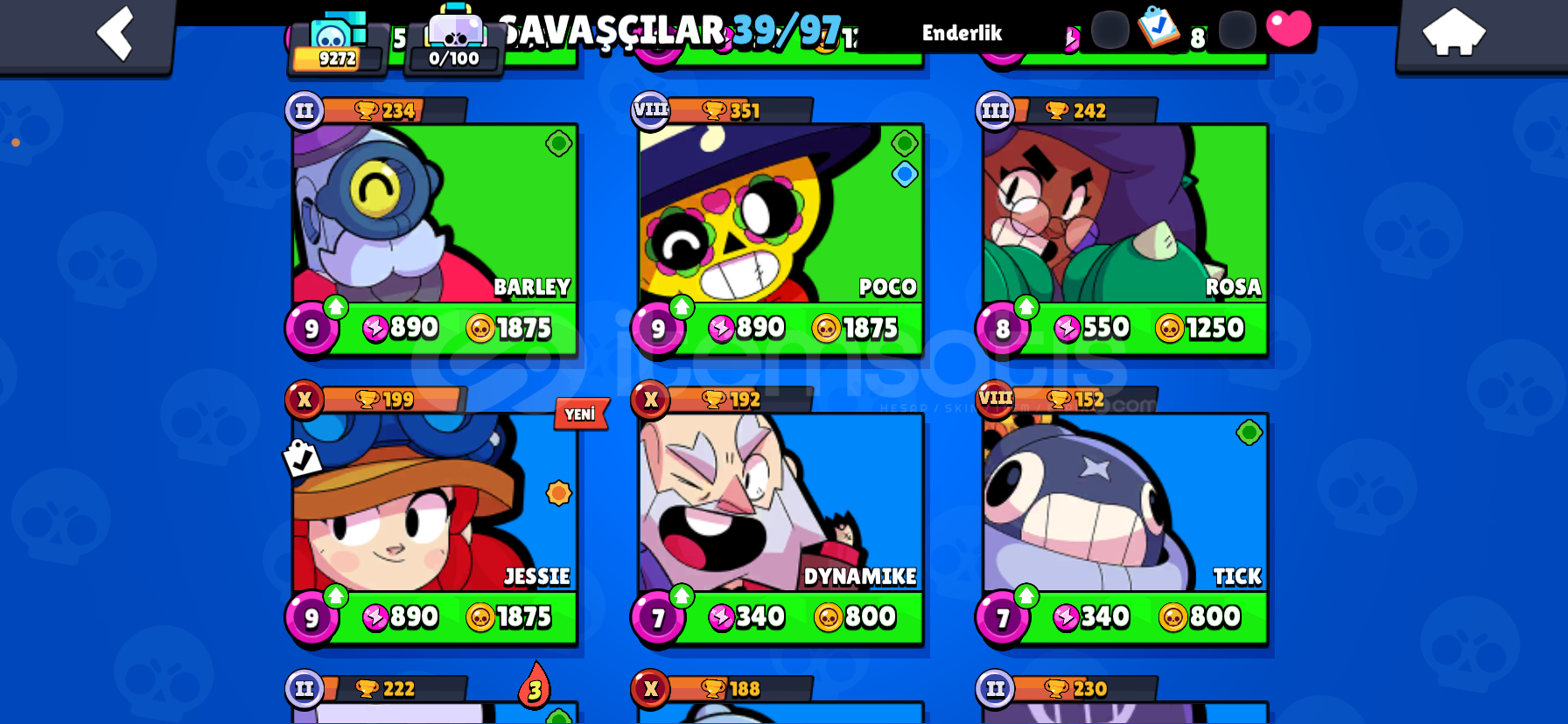
Task: Open the home screen icon
Action: (x=1453, y=32)
